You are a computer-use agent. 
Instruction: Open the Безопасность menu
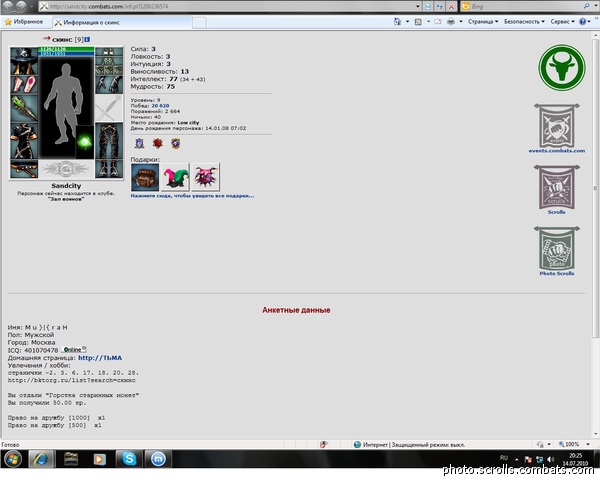coord(524,21)
